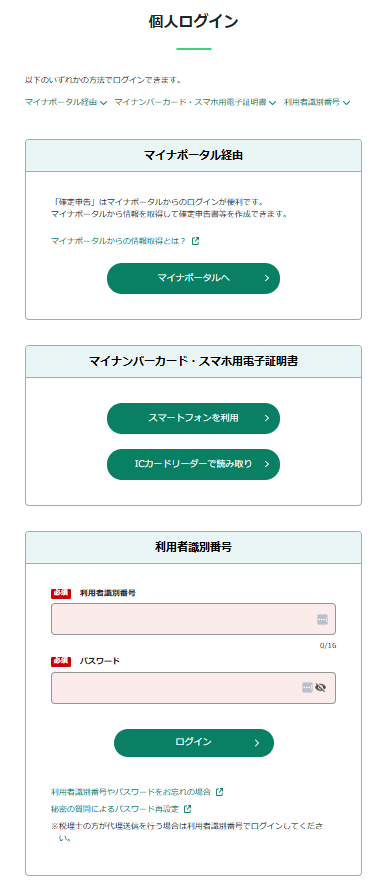Click external link icon beside マイナポータルからの情報取得とは

tap(195, 241)
